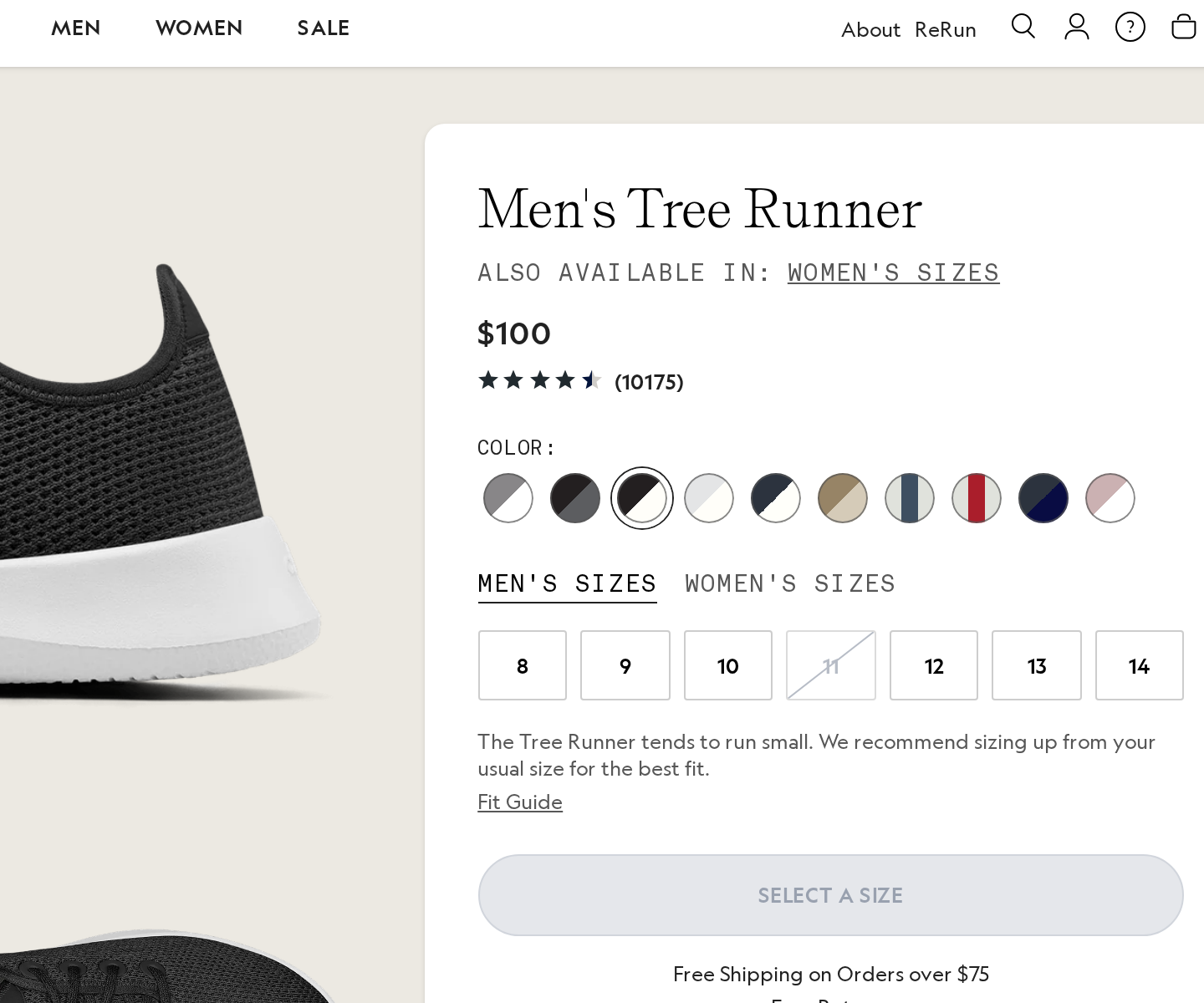The image size is (1204, 1003).
Task: Choose size 10
Action: [728, 665]
